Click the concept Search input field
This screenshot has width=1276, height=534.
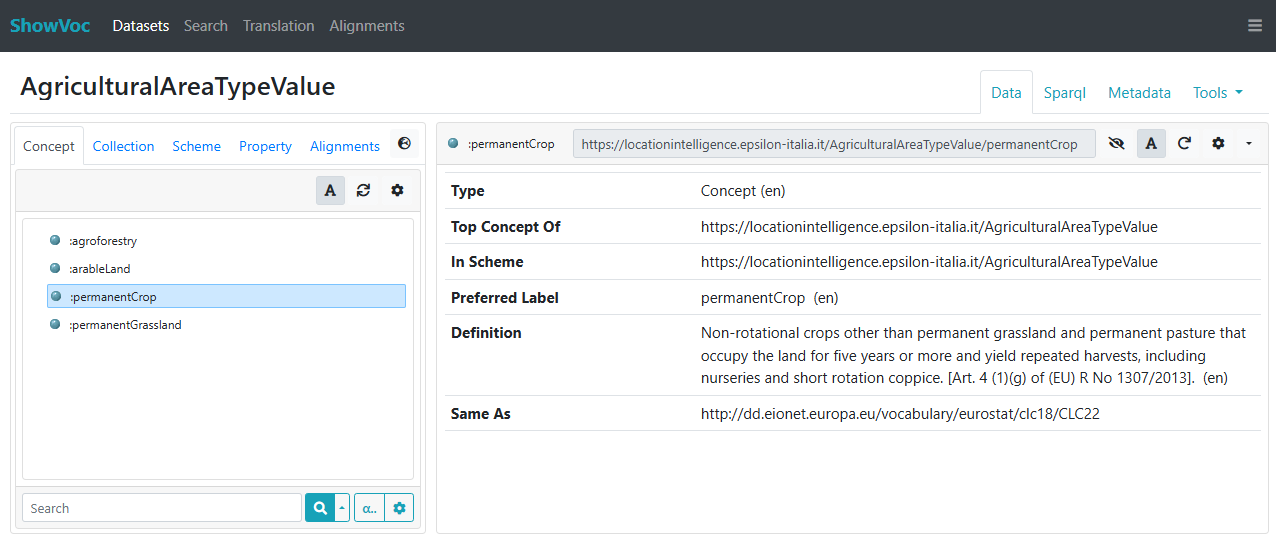162,508
